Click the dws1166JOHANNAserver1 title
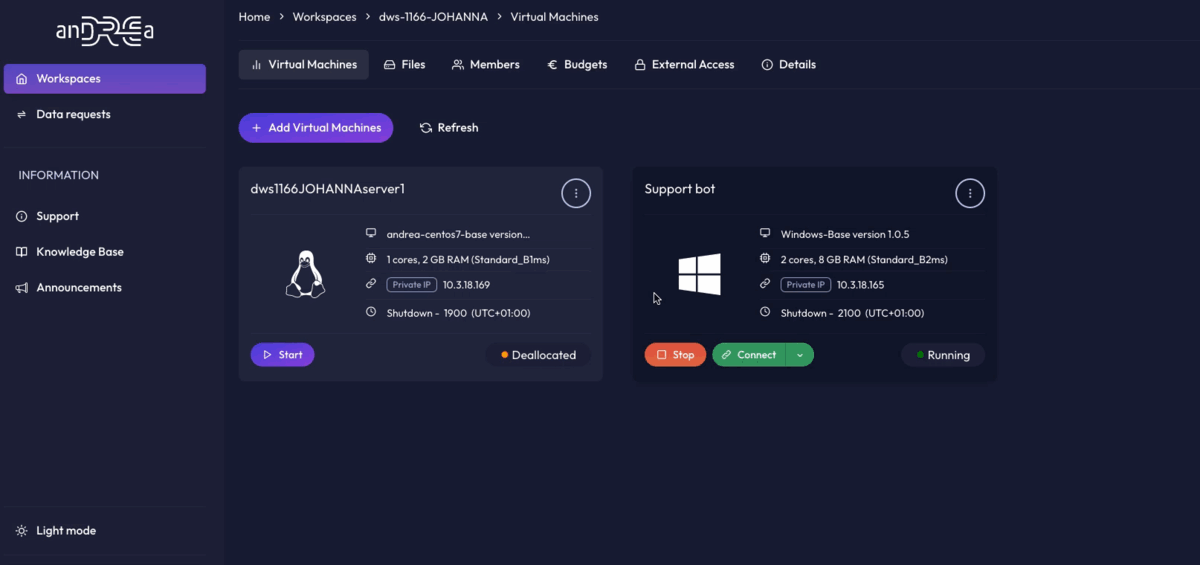The height and width of the screenshot is (565, 1200). 327,189
